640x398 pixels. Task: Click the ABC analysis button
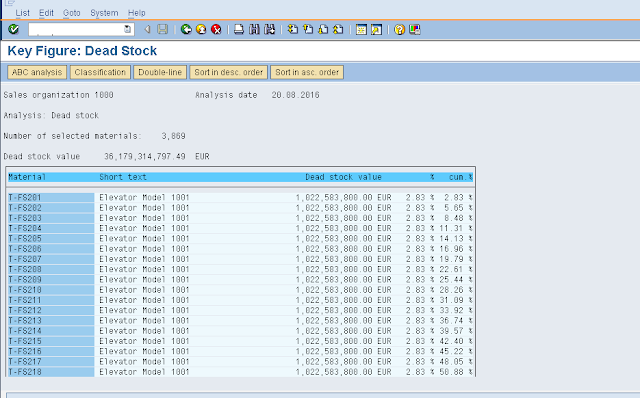(x=37, y=72)
